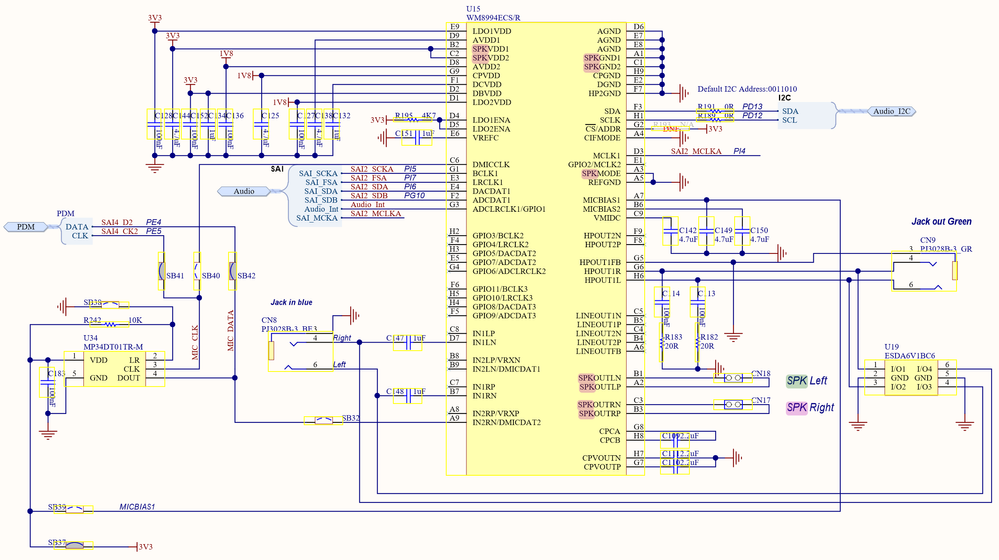Image resolution: width=999 pixels, height=560 pixels.
Task: Click the Audio_I2C off-sheet port symbol
Action: point(892,111)
